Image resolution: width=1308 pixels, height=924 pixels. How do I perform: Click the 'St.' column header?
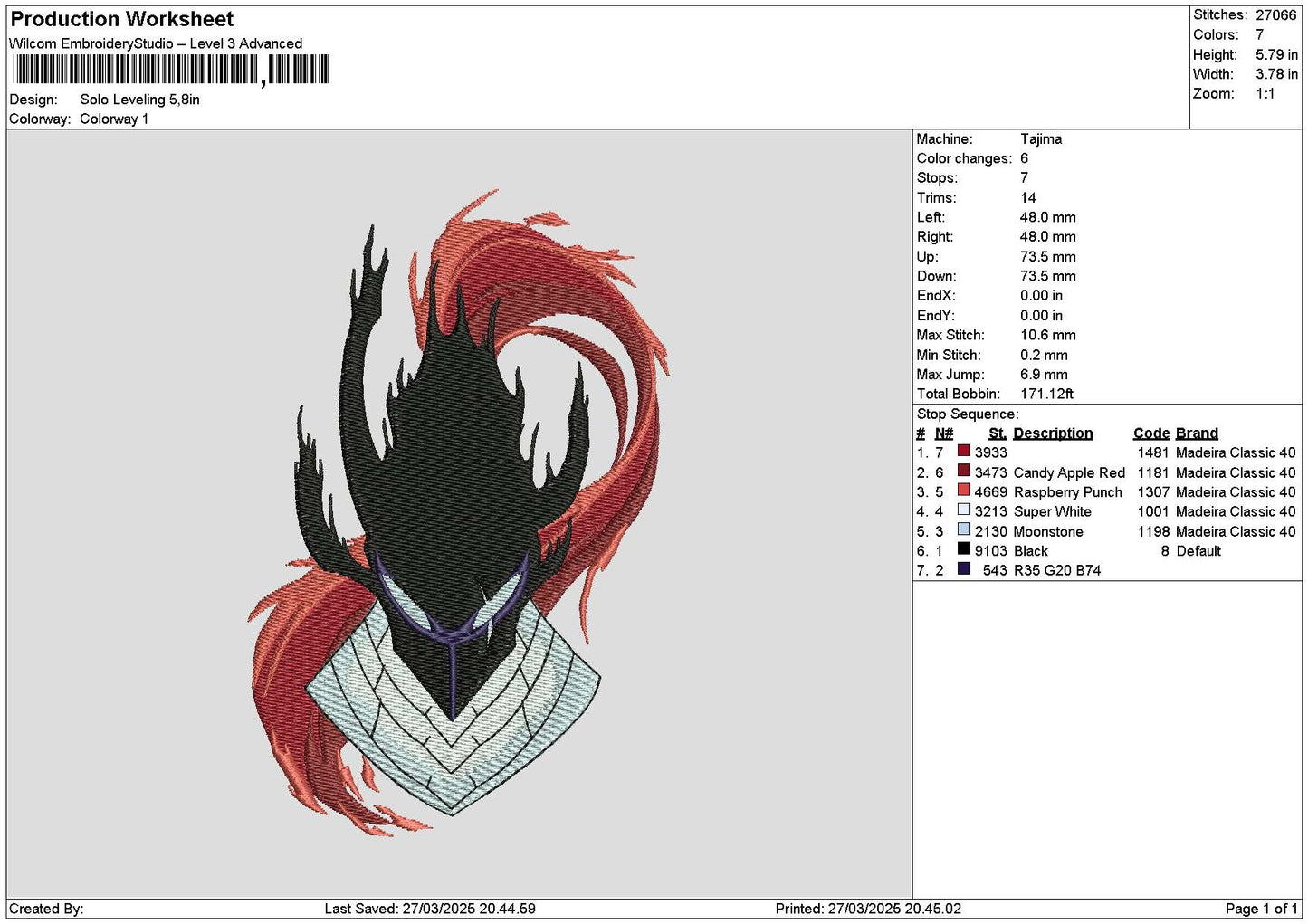(x=998, y=433)
